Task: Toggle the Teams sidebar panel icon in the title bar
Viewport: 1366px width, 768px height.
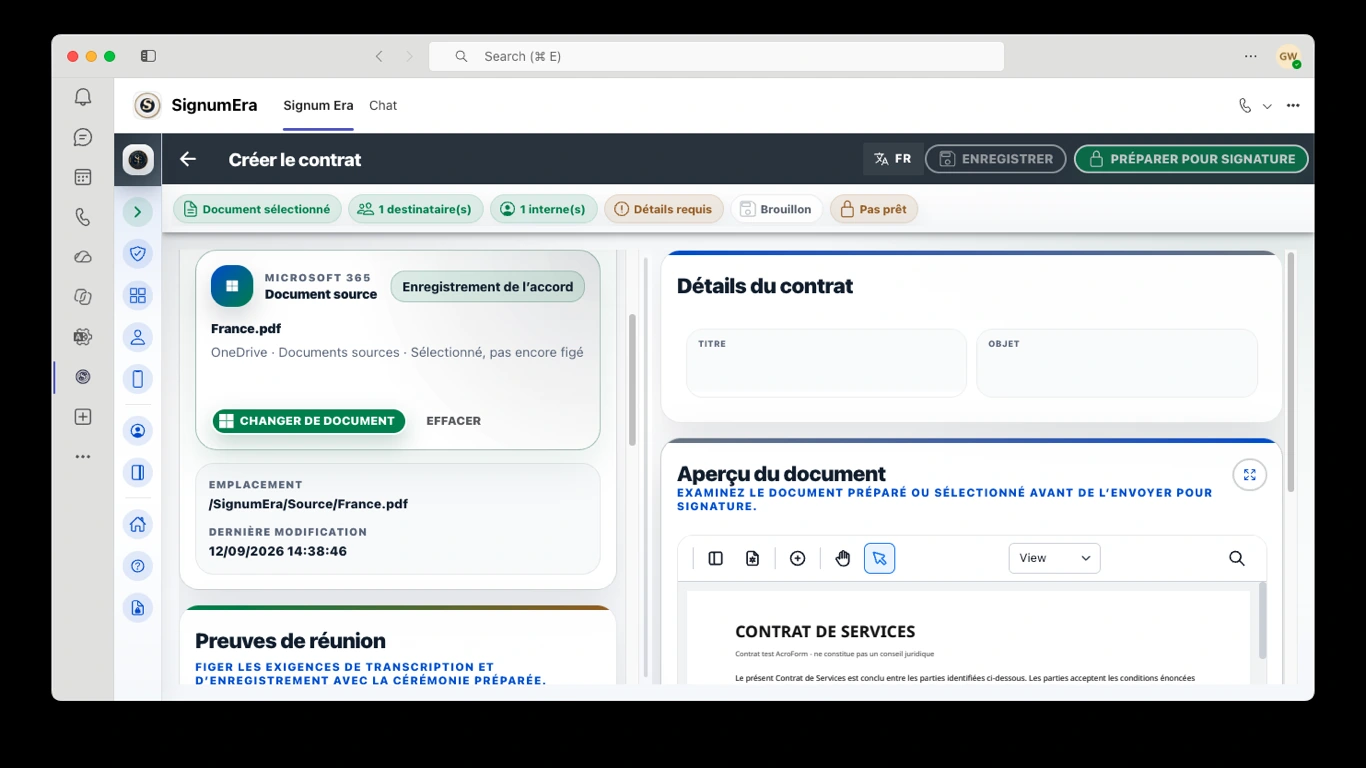Action: 148,56
